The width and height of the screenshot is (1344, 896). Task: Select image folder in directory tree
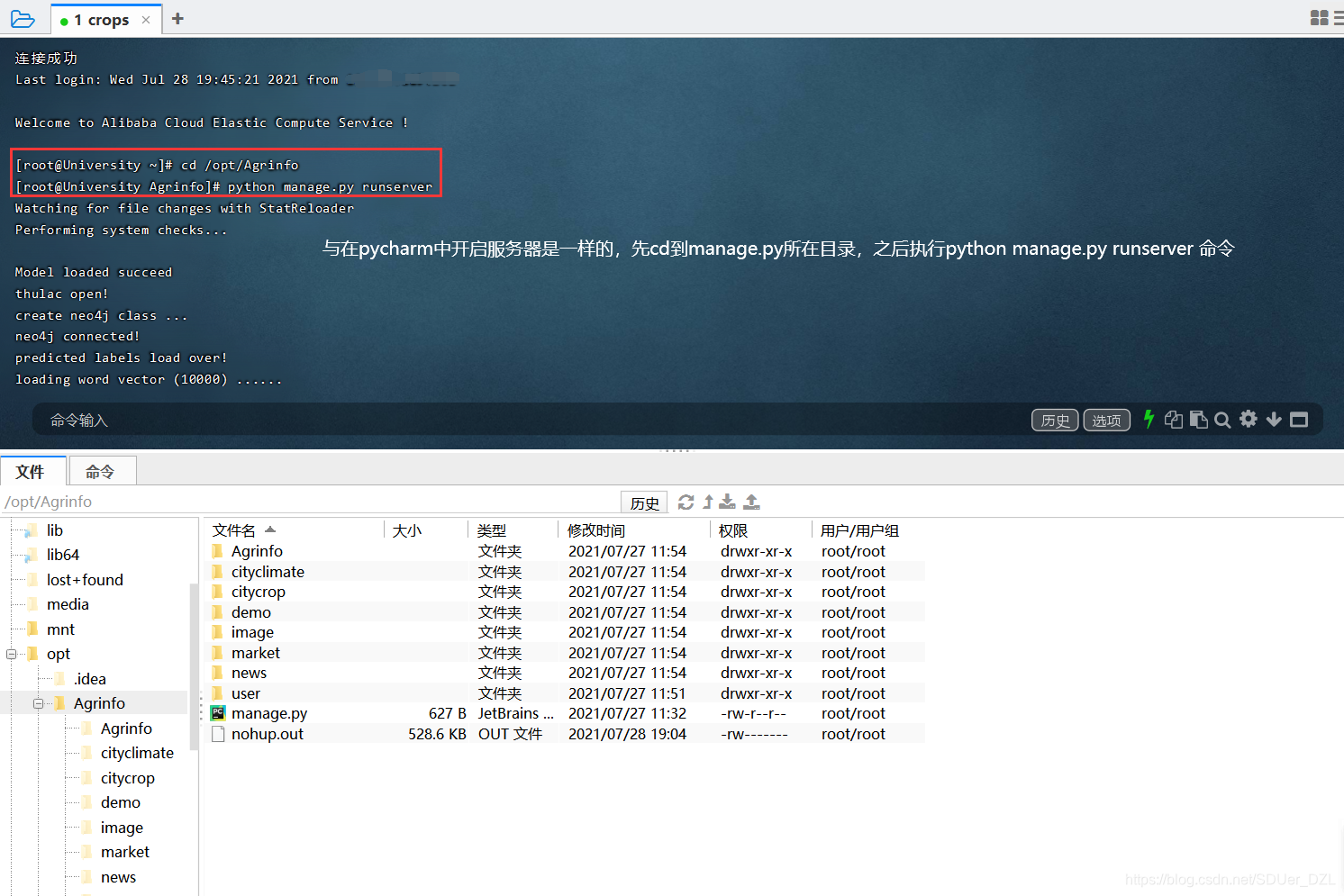click(122, 828)
